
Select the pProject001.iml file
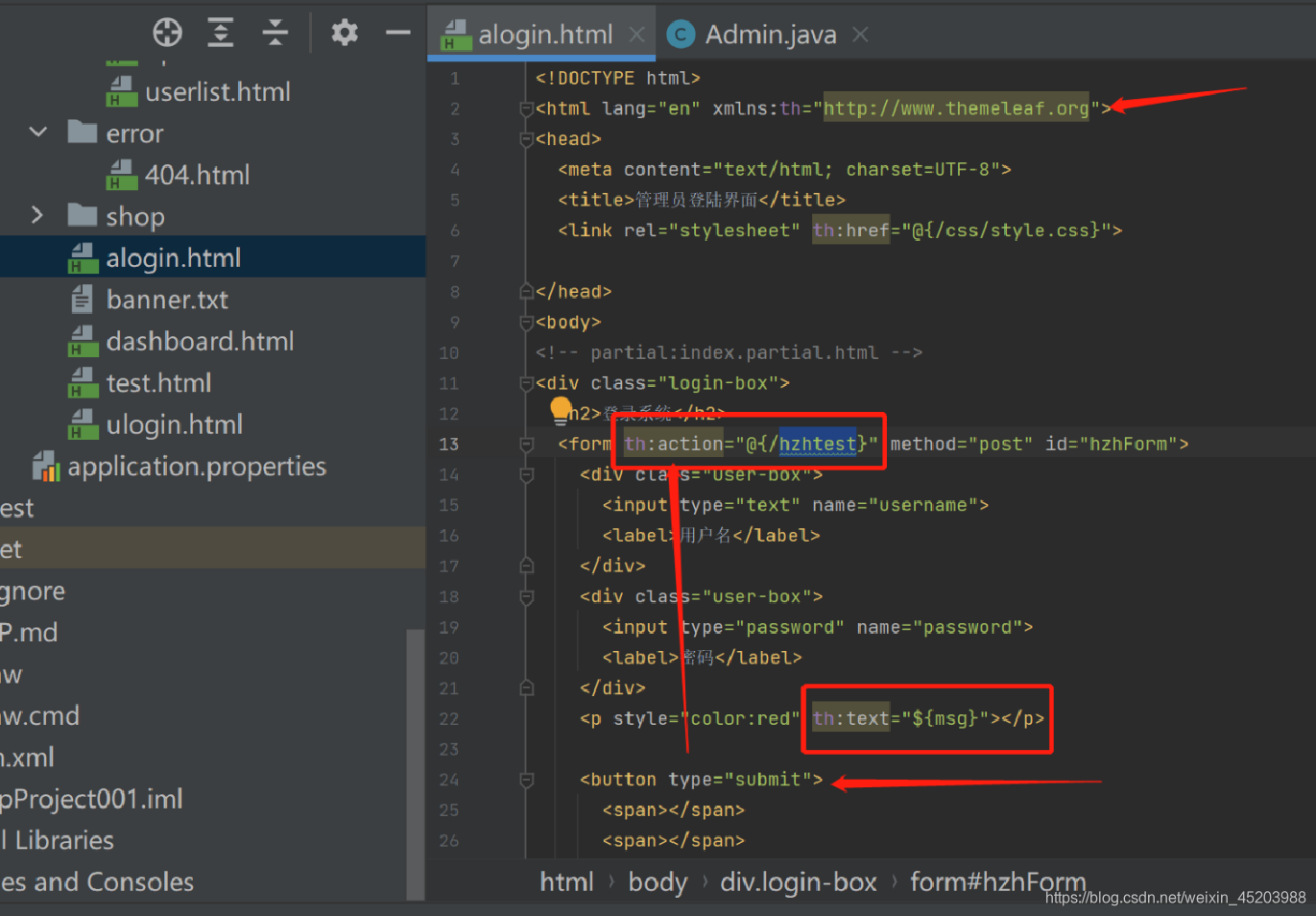[x=91, y=799]
